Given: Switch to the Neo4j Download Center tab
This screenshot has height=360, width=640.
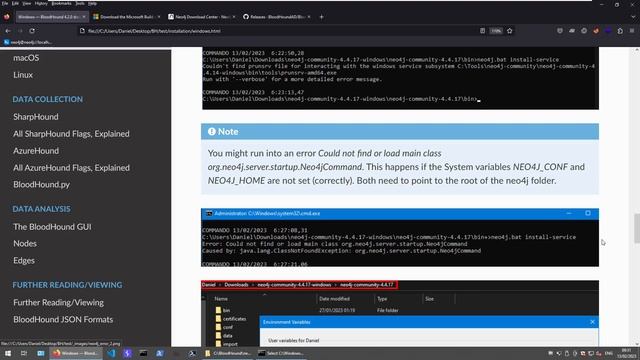Looking at the screenshot, I should pos(201,17).
